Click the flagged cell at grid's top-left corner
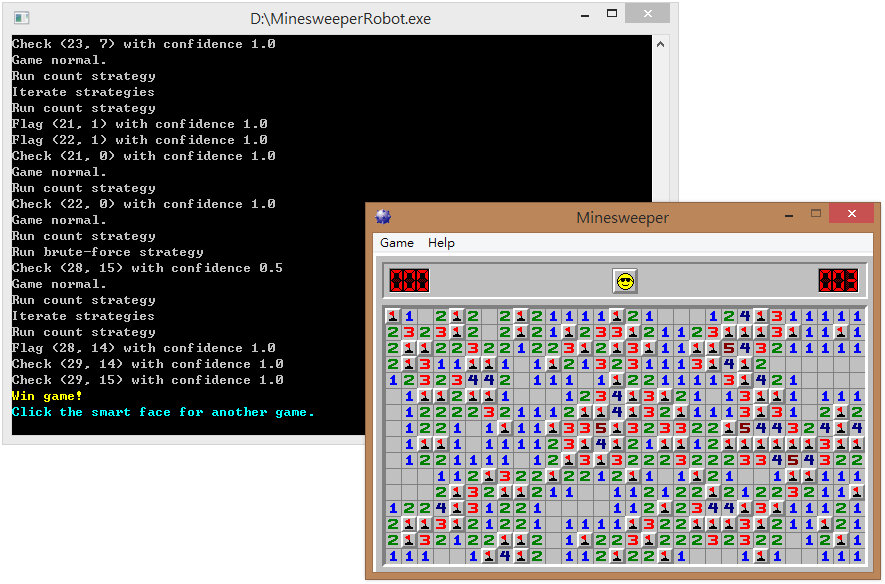Screen dimensions: 885x584 pos(393,316)
